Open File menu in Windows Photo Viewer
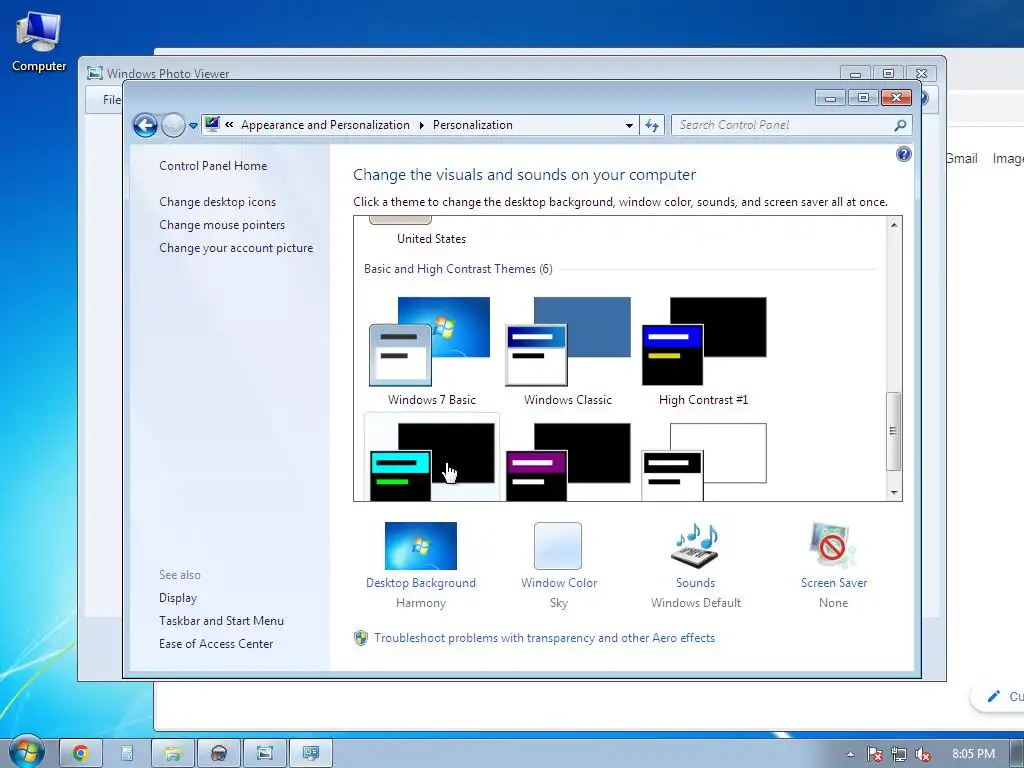The width and height of the screenshot is (1024, 768). point(112,99)
